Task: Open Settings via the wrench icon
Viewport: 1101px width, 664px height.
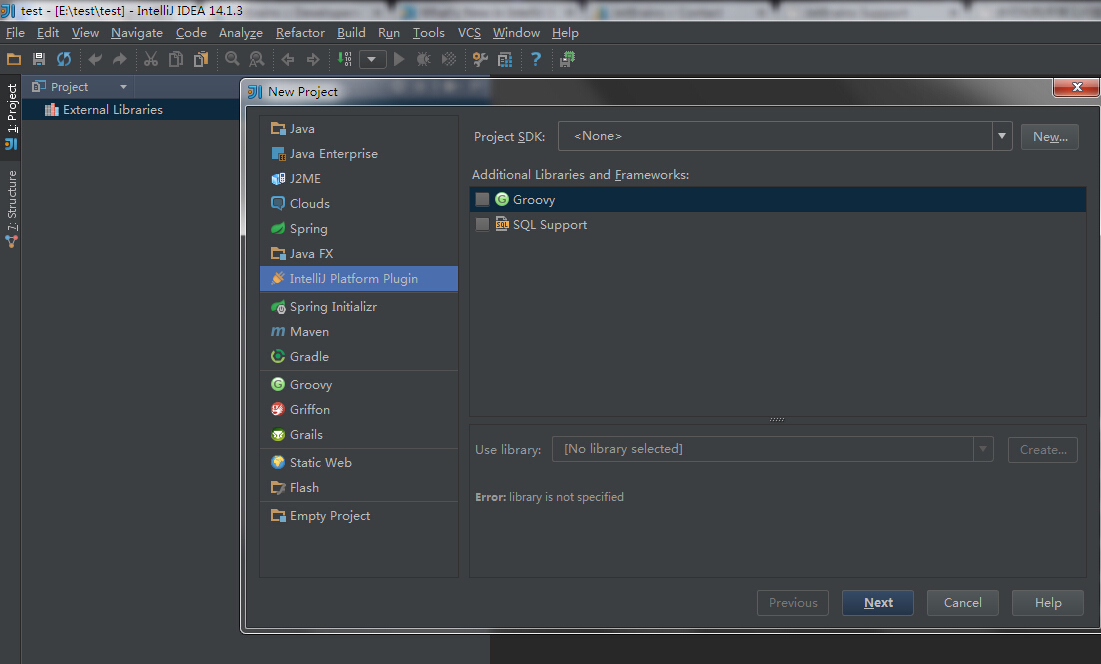Action: tap(480, 60)
